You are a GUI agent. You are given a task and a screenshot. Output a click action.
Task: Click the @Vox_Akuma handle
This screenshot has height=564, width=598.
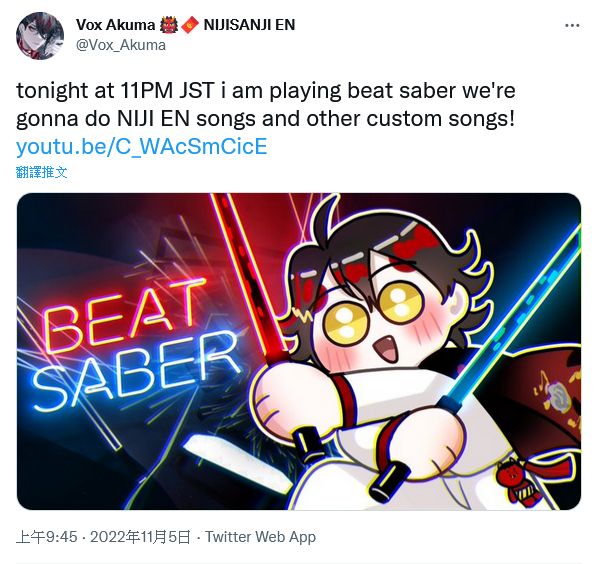click(121, 45)
